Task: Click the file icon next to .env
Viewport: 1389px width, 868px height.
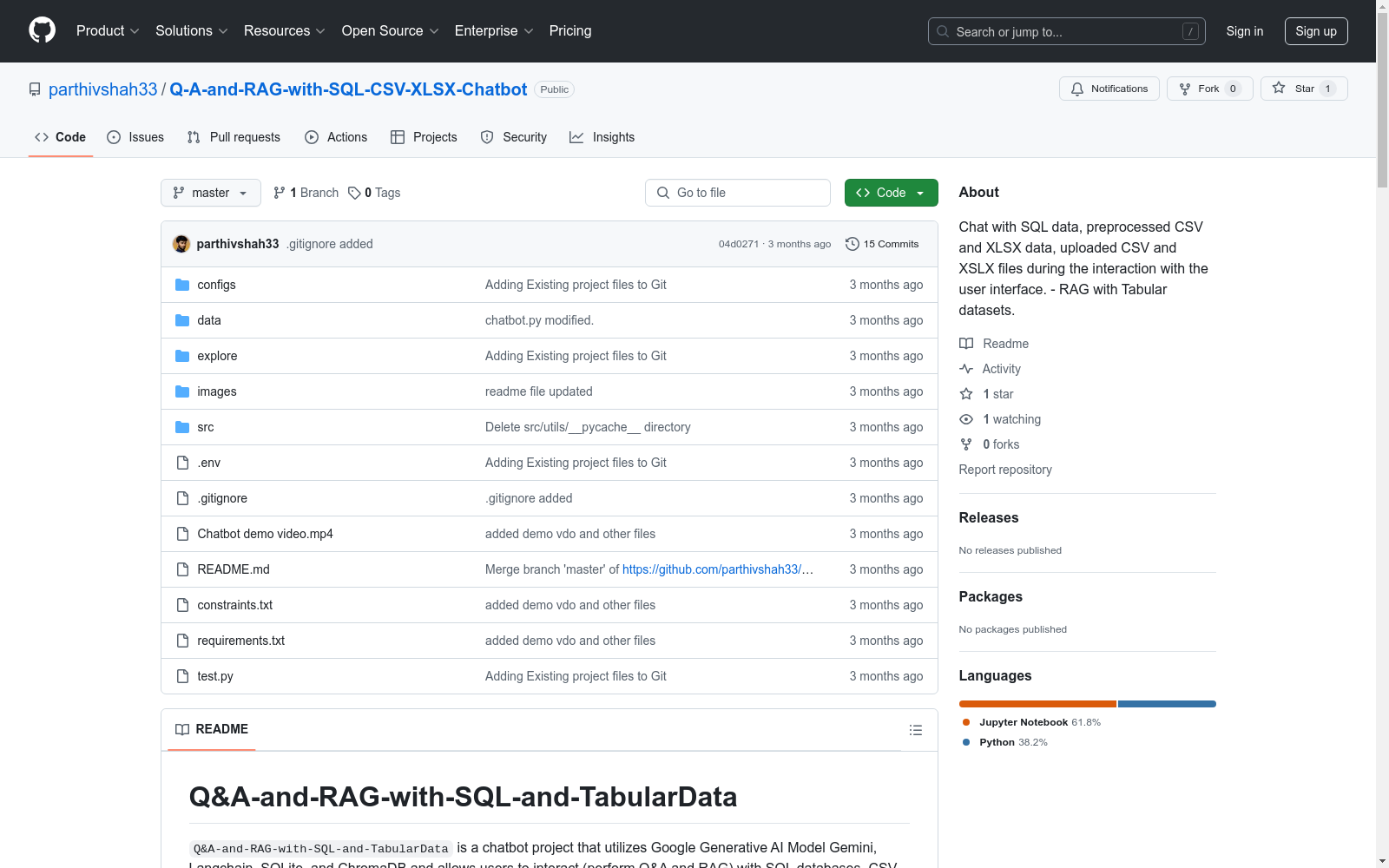Action: (182, 463)
